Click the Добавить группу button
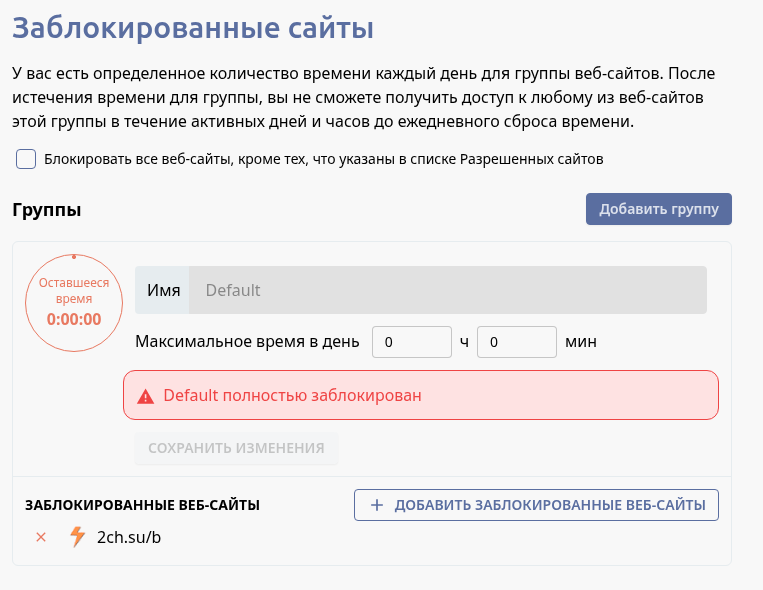This screenshot has height=590, width=763. click(x=658, y=209)
